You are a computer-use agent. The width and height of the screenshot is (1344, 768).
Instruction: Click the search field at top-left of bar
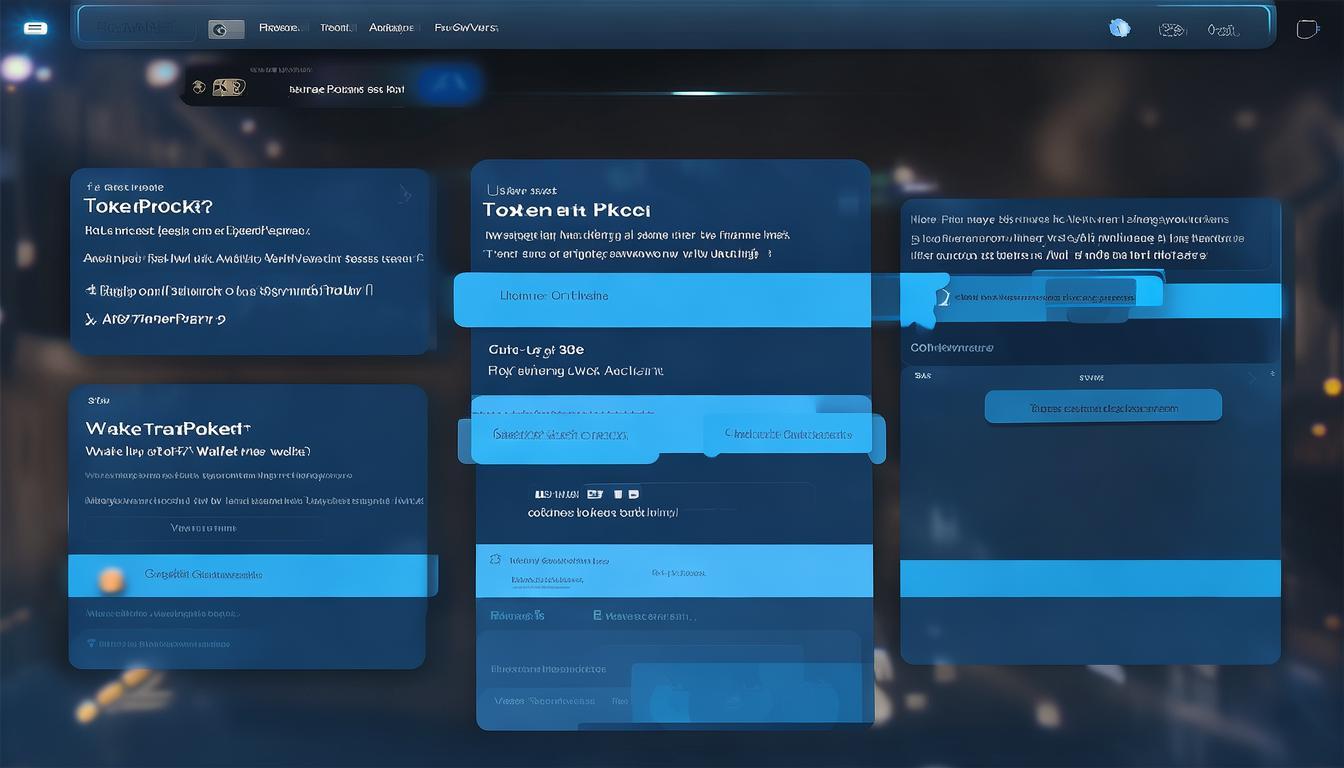click(x=137, y=28)
